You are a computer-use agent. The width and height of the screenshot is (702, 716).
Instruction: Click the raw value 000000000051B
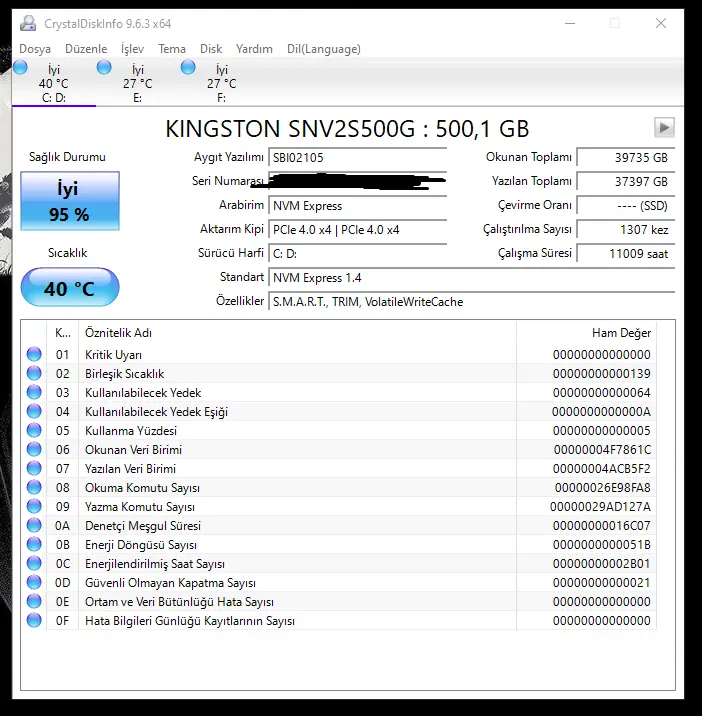coord(602,544)
